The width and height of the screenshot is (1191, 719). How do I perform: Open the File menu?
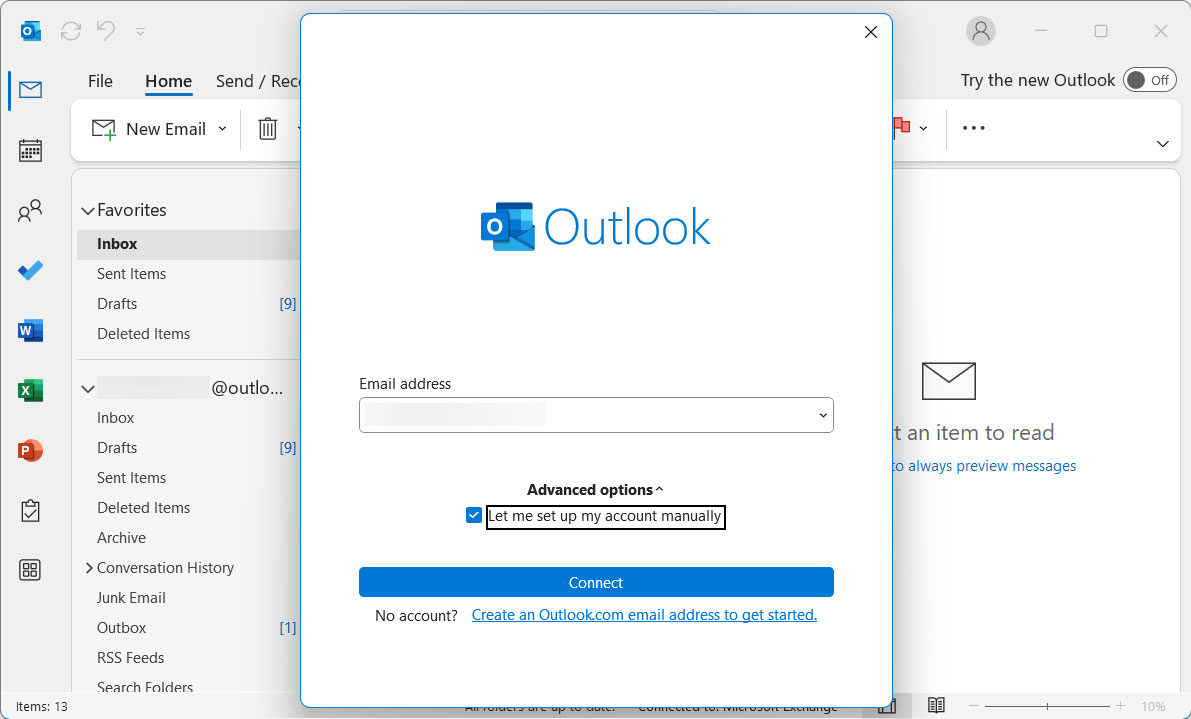tap(100, 81)
